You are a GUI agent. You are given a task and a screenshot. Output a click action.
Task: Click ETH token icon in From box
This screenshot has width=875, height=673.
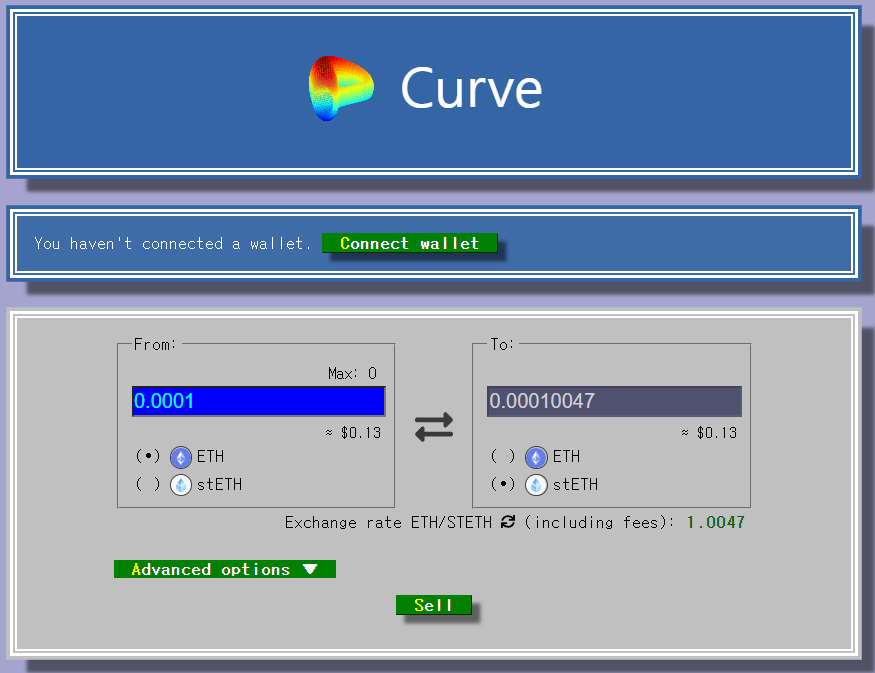pos(181,457)
